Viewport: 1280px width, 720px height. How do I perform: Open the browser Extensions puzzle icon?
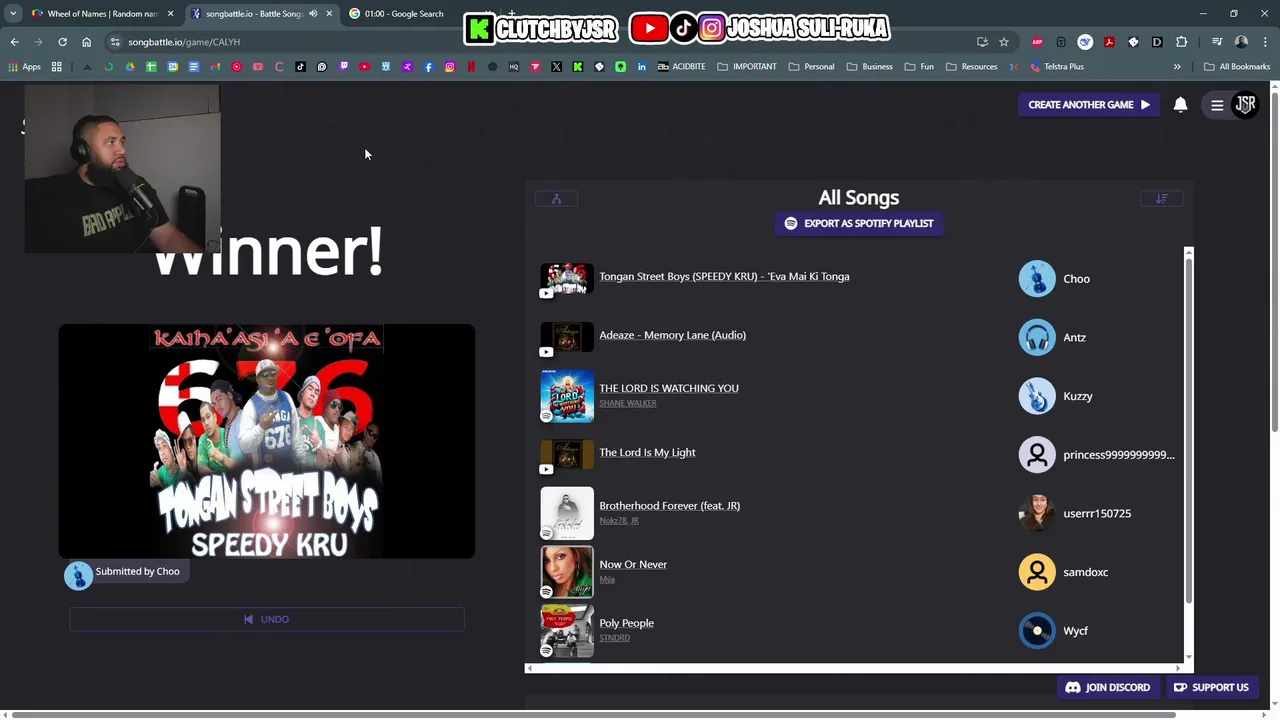pos(1182,42)
